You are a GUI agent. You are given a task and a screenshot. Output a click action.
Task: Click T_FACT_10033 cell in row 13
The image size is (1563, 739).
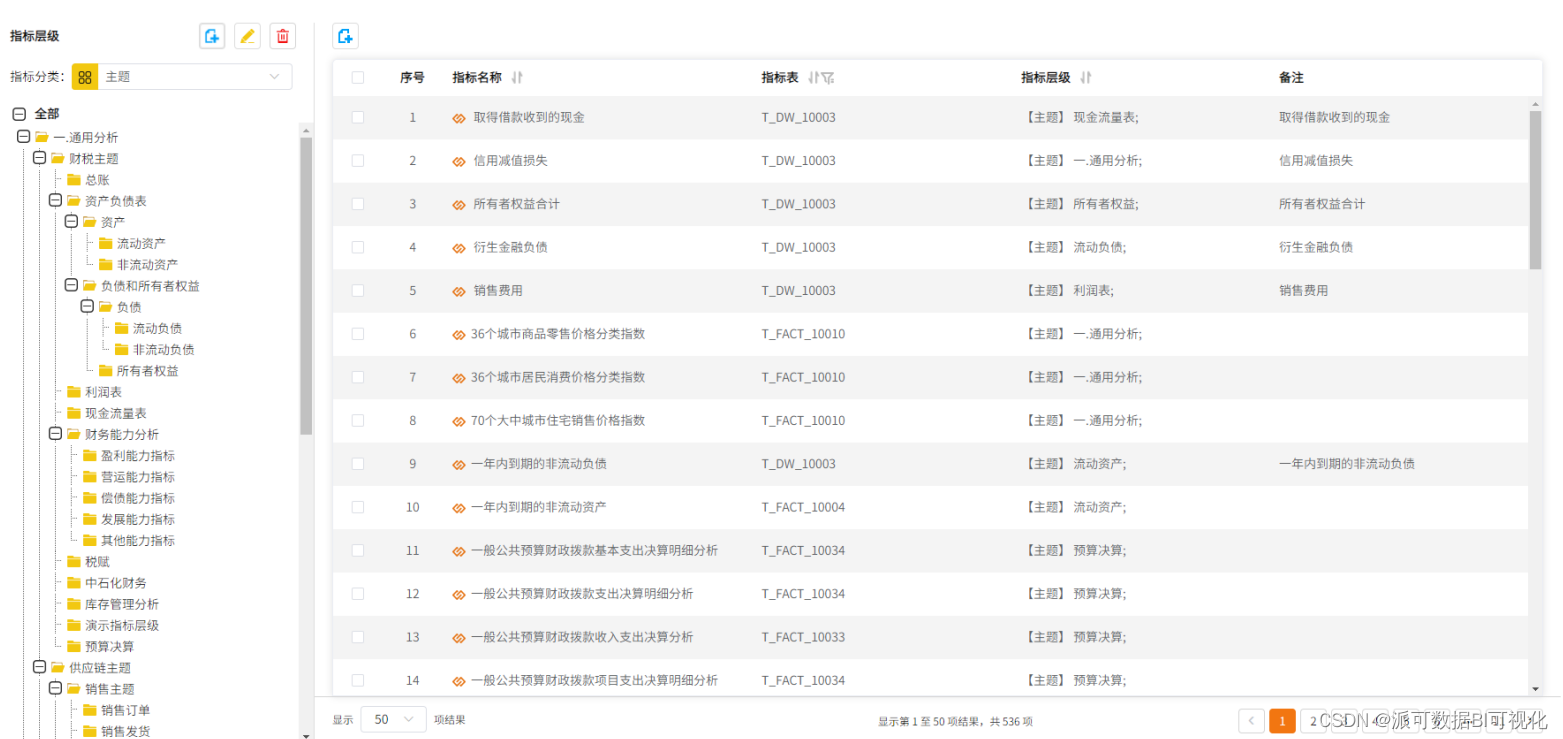803,637
